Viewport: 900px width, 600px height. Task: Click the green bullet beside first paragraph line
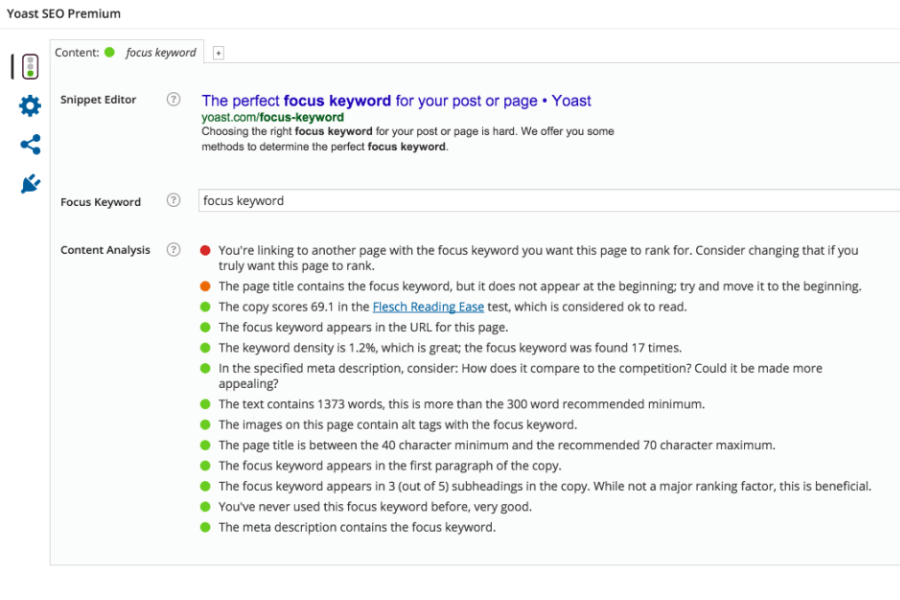coord(205,466)
